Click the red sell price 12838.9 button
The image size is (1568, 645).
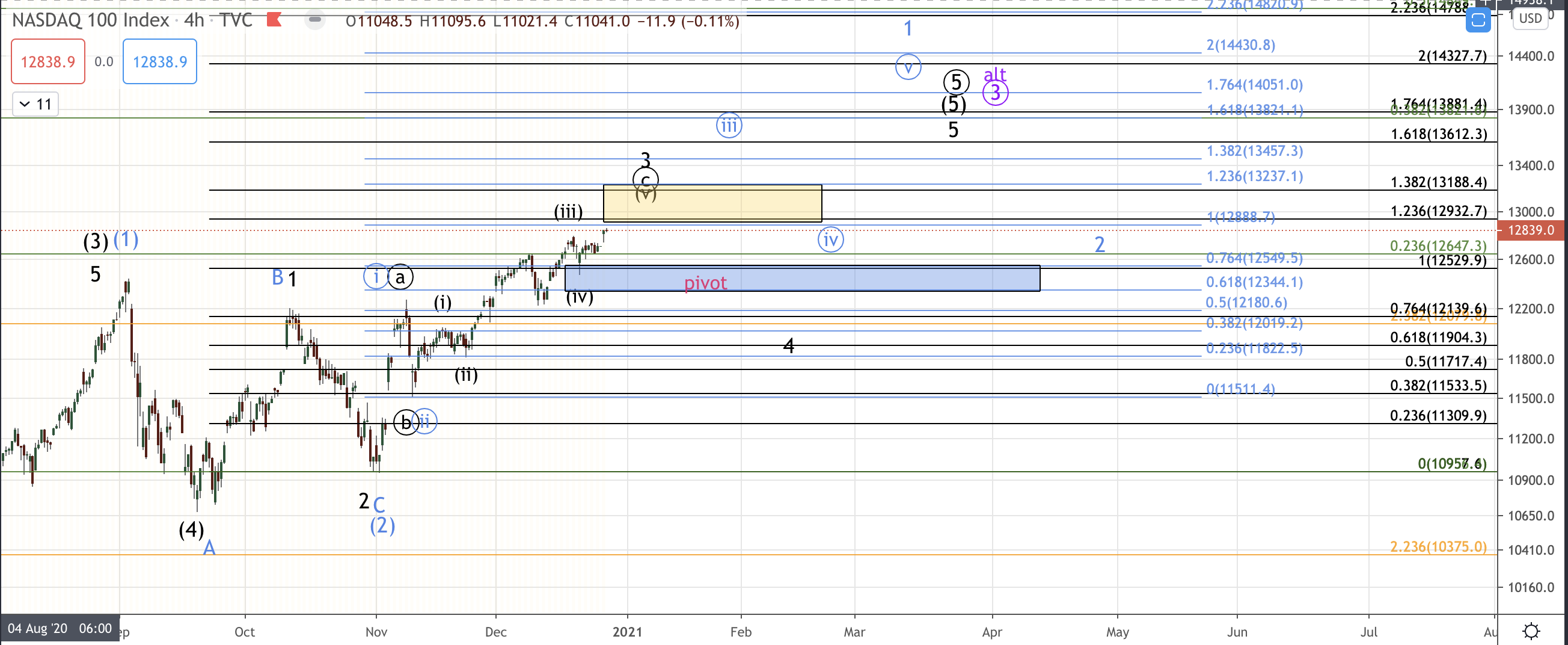[x=48, y=61]
